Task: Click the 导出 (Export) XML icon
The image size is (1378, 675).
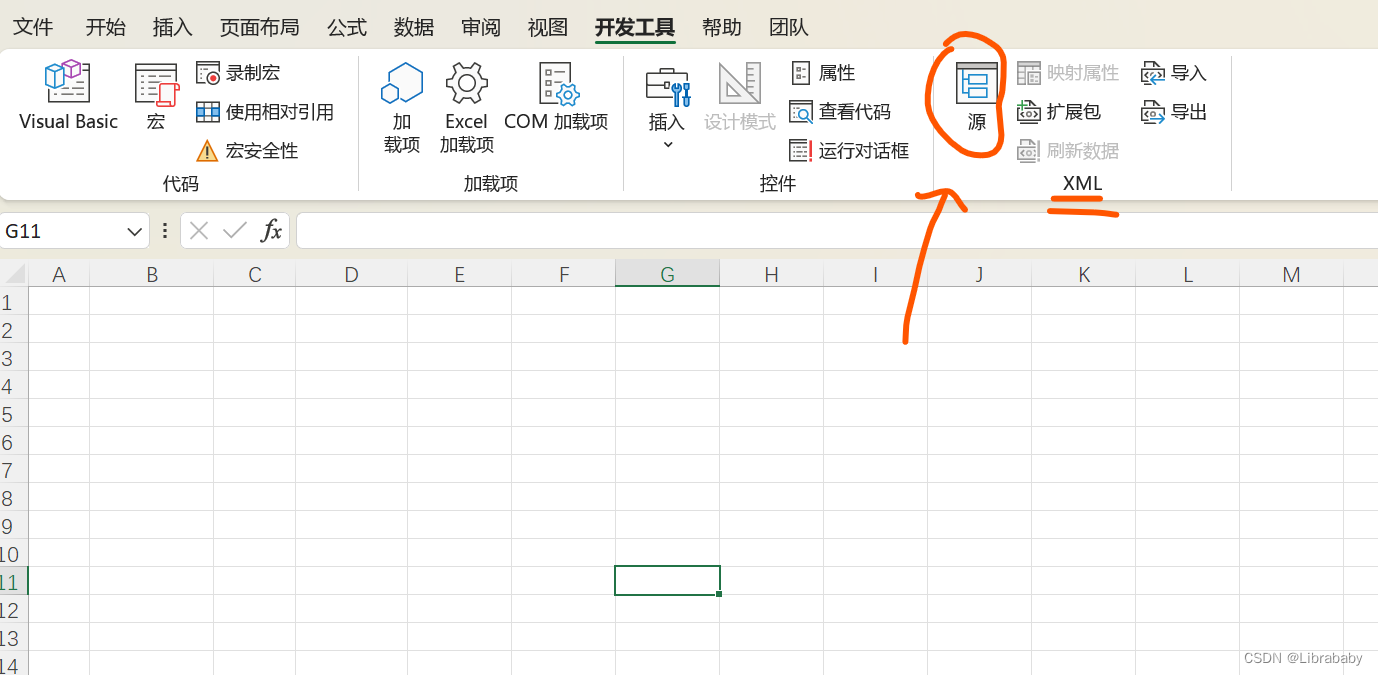Action: tap(1173, 111)
